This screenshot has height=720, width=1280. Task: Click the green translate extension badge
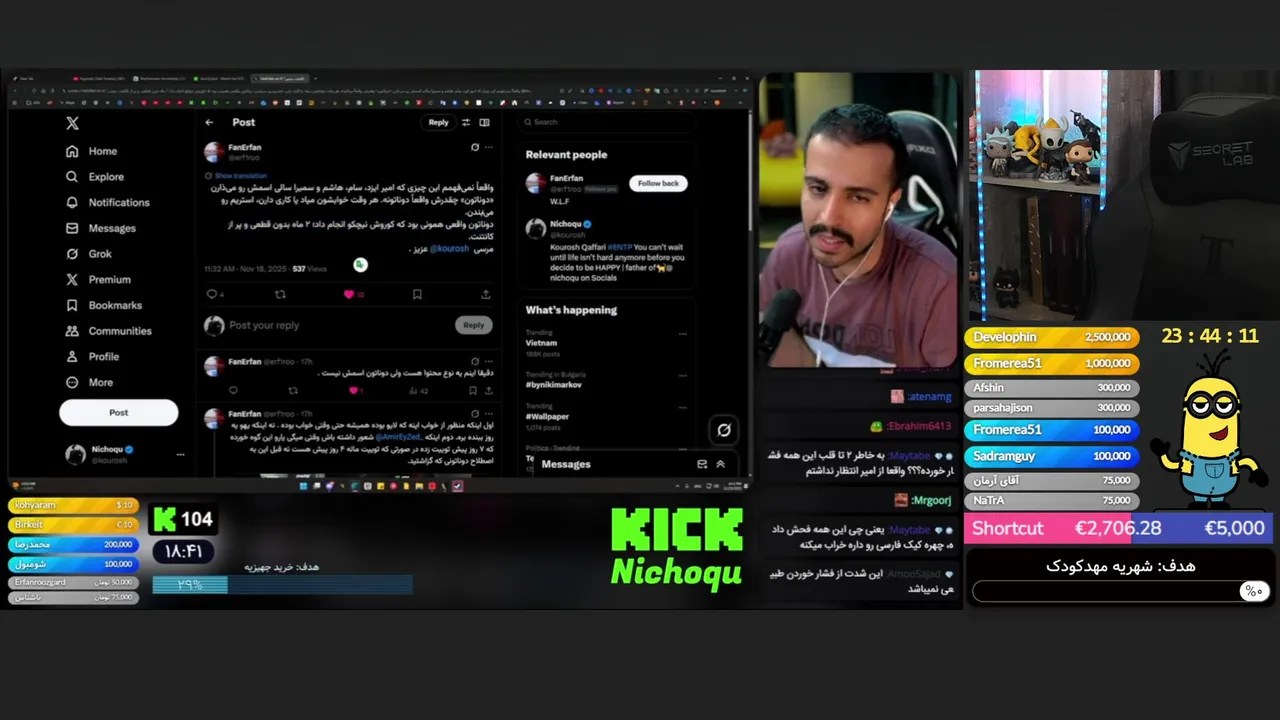tap(360, 265)
